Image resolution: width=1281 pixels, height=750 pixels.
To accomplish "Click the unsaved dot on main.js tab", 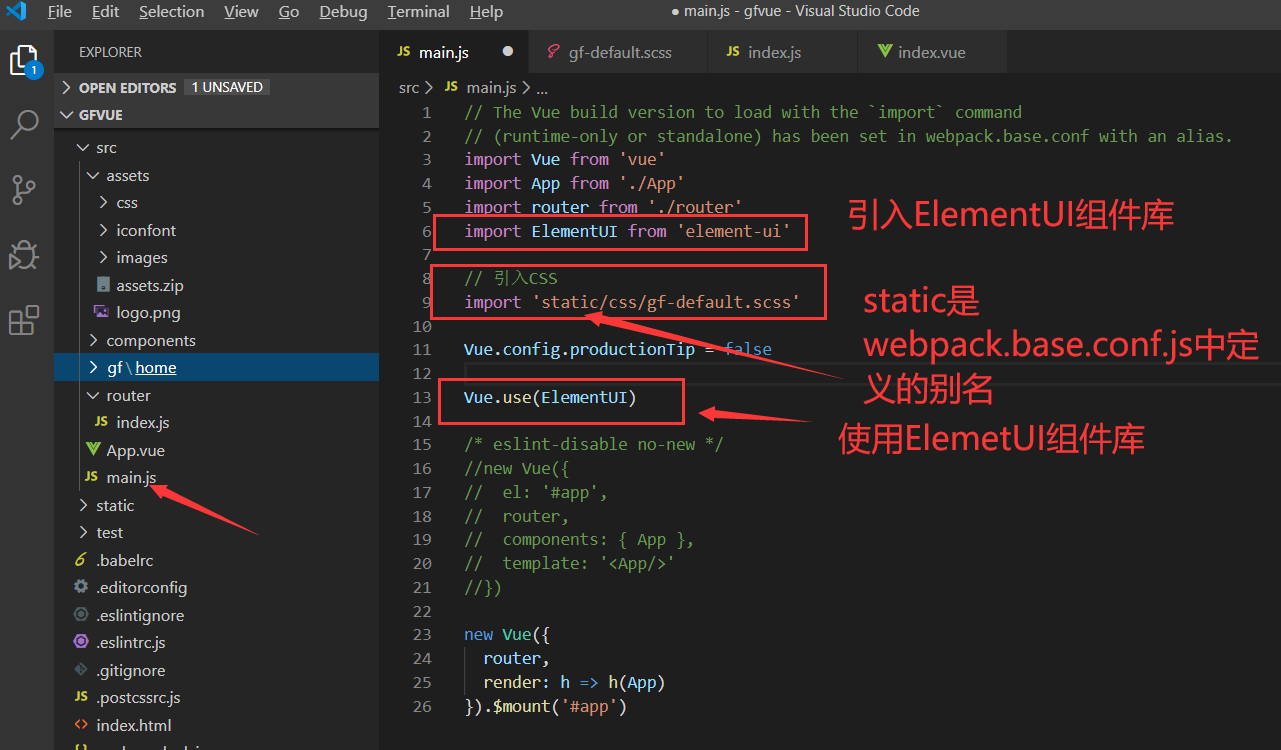I will tap(508, 51).
